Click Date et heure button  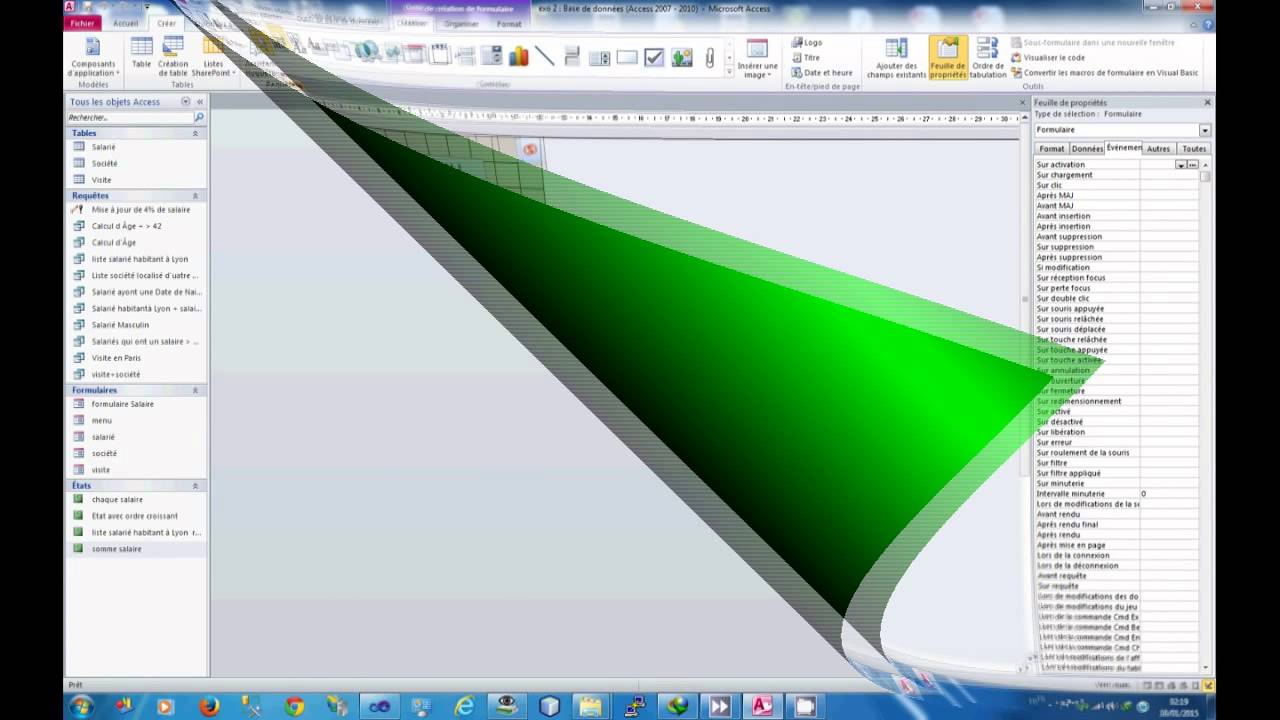pos(821,73)
